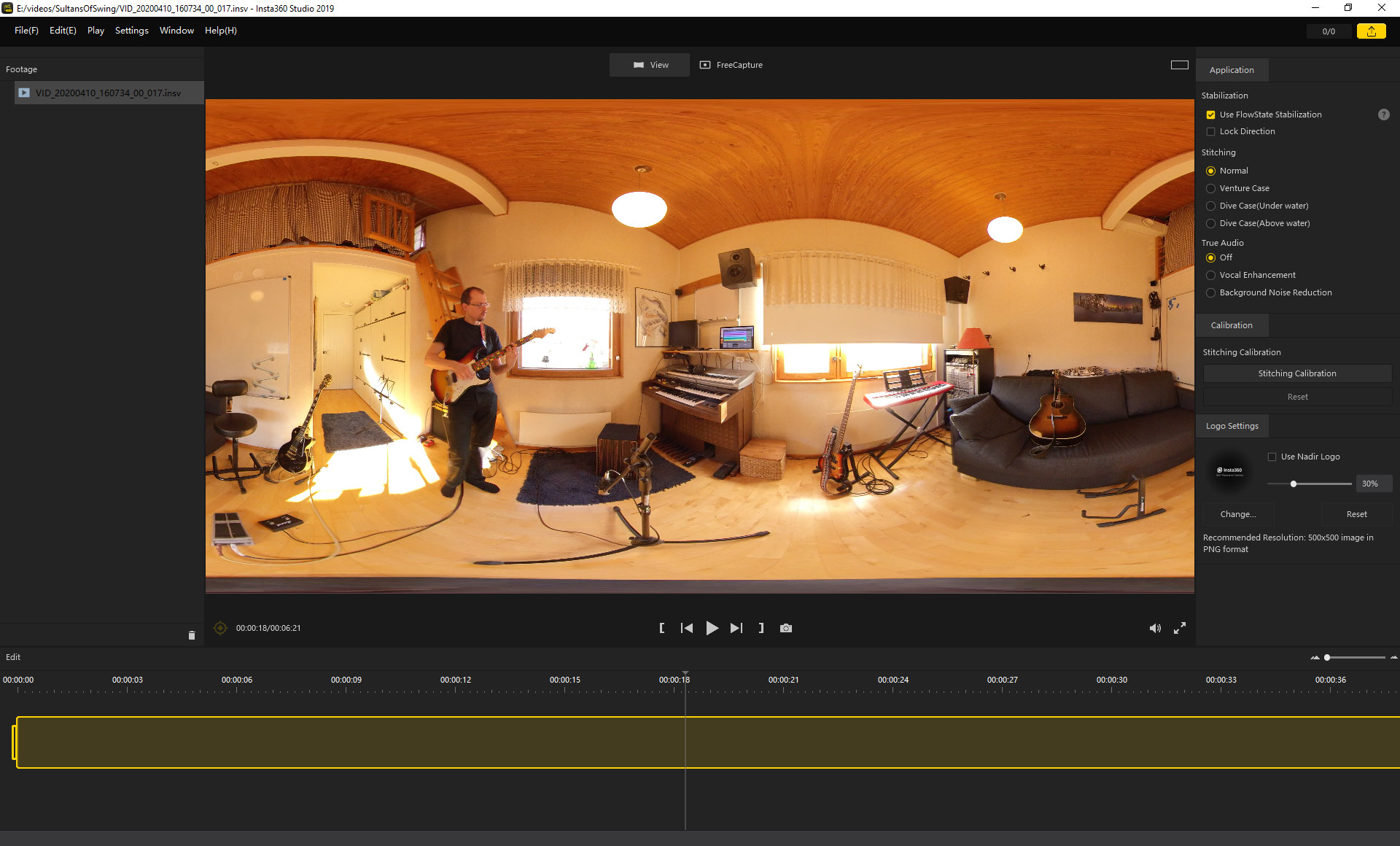Delete footage with trash icon
The image size is (1400, 846).
coord(192,635)
